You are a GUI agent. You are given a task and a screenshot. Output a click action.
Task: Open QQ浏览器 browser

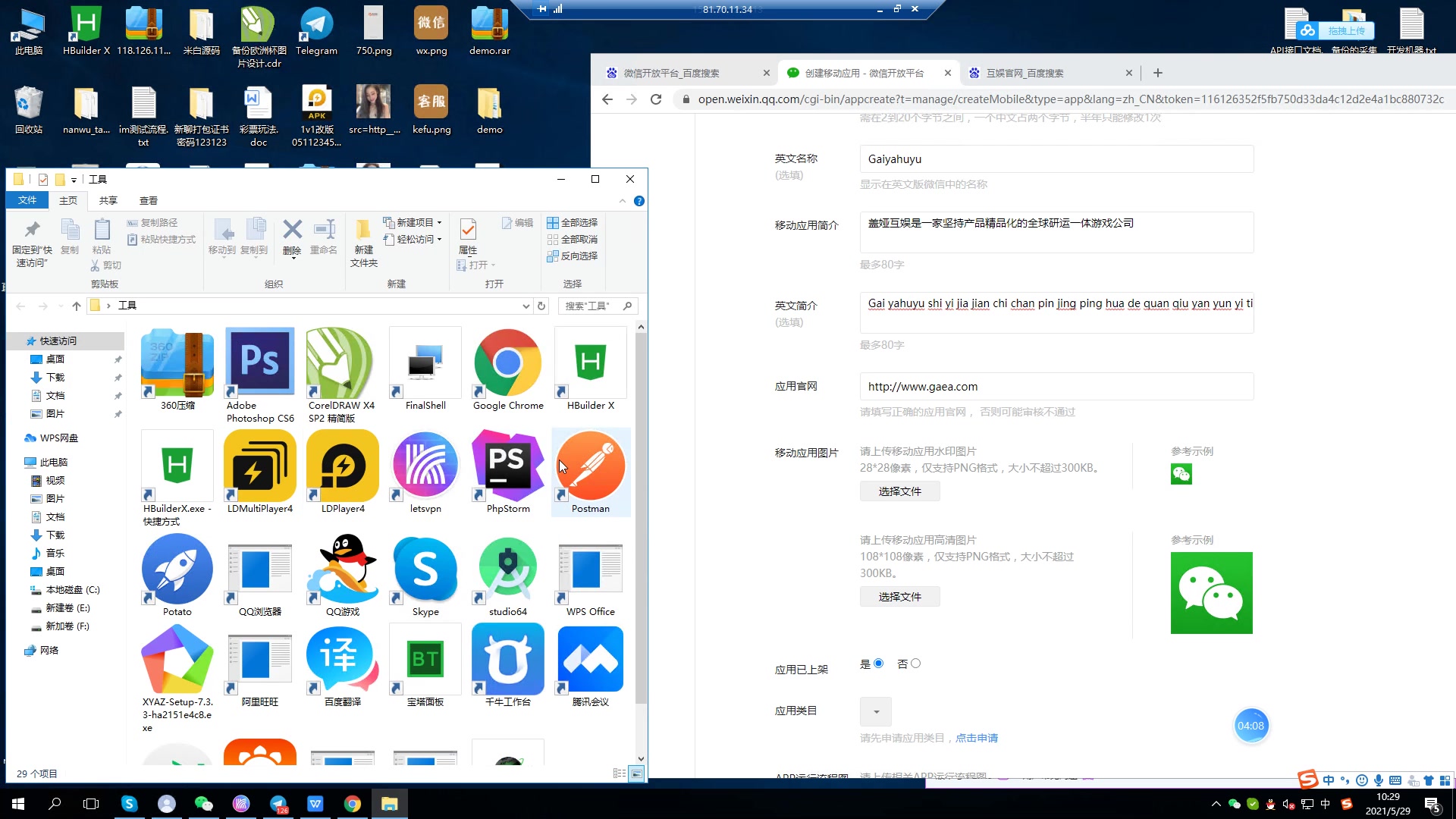pos(260,575)
